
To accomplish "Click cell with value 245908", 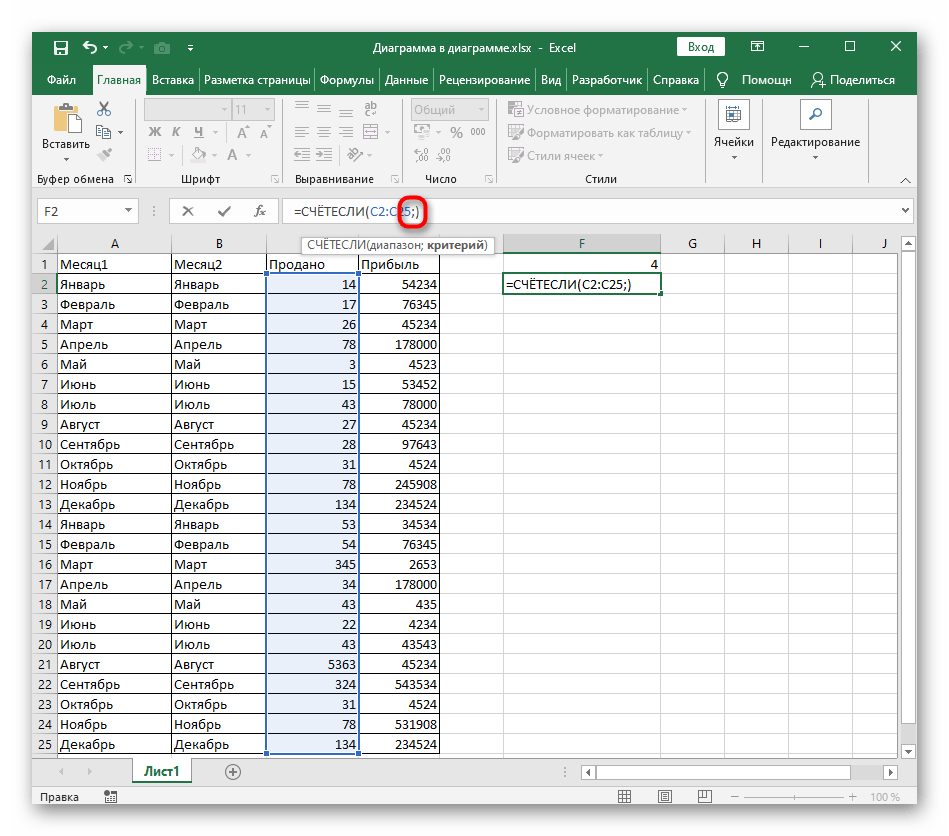I will (399, 484).
